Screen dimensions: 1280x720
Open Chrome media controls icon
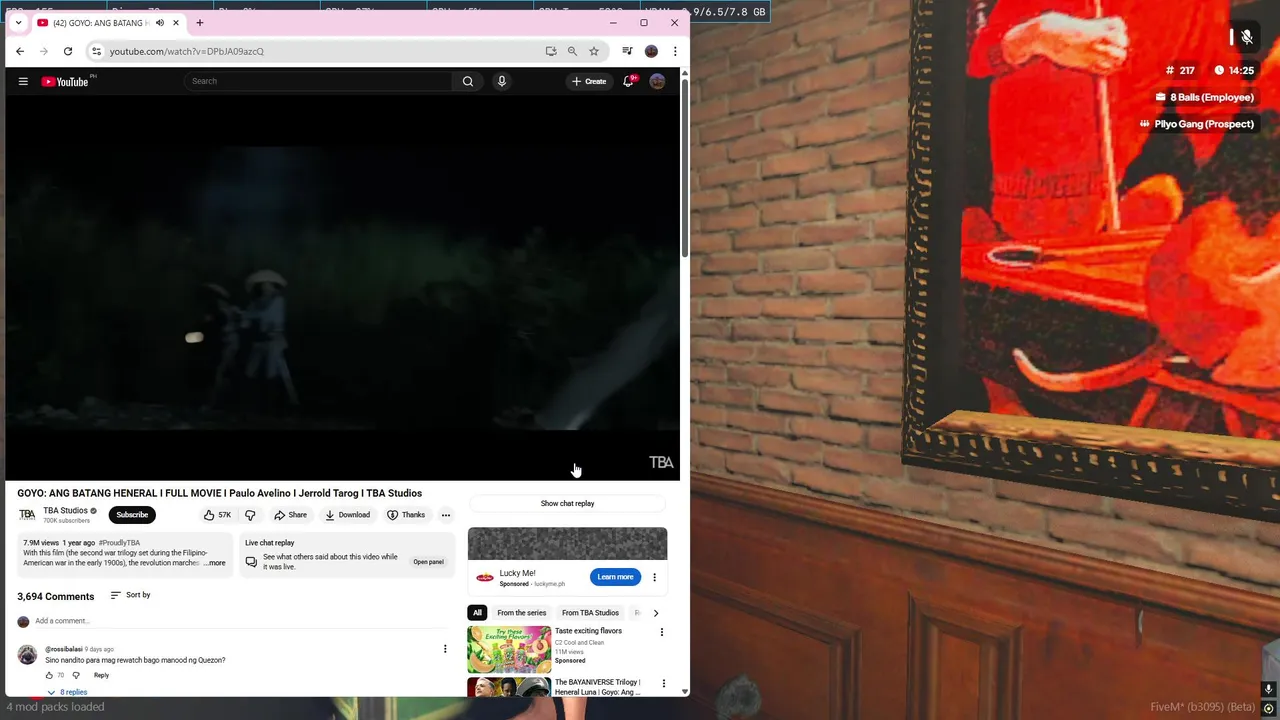627,51
